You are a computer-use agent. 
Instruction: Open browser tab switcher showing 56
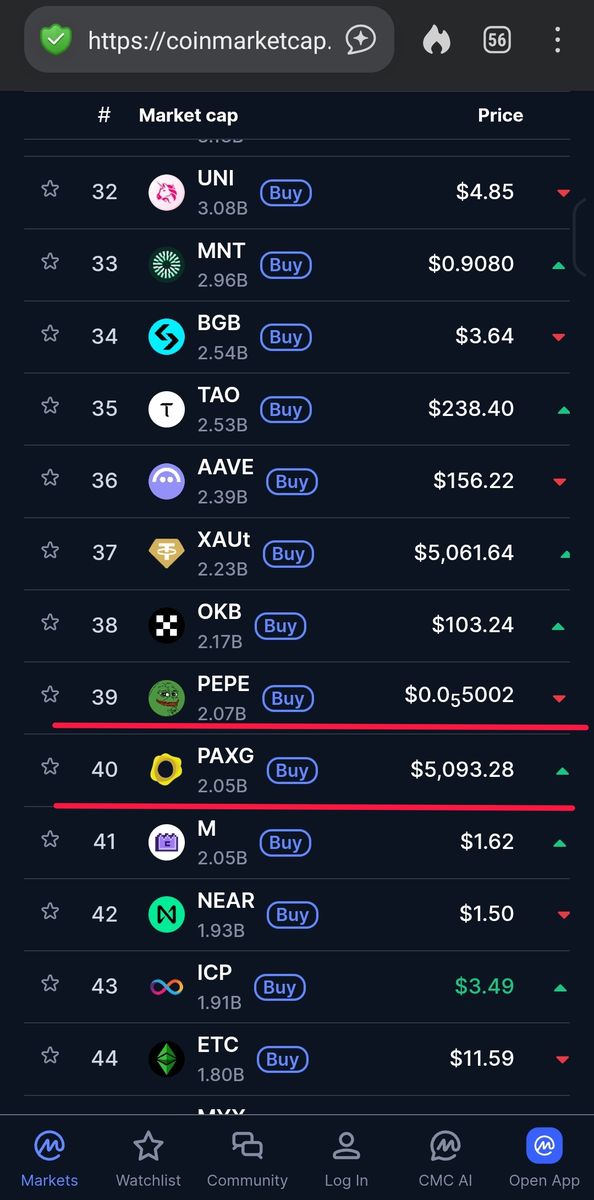point(497,40)
